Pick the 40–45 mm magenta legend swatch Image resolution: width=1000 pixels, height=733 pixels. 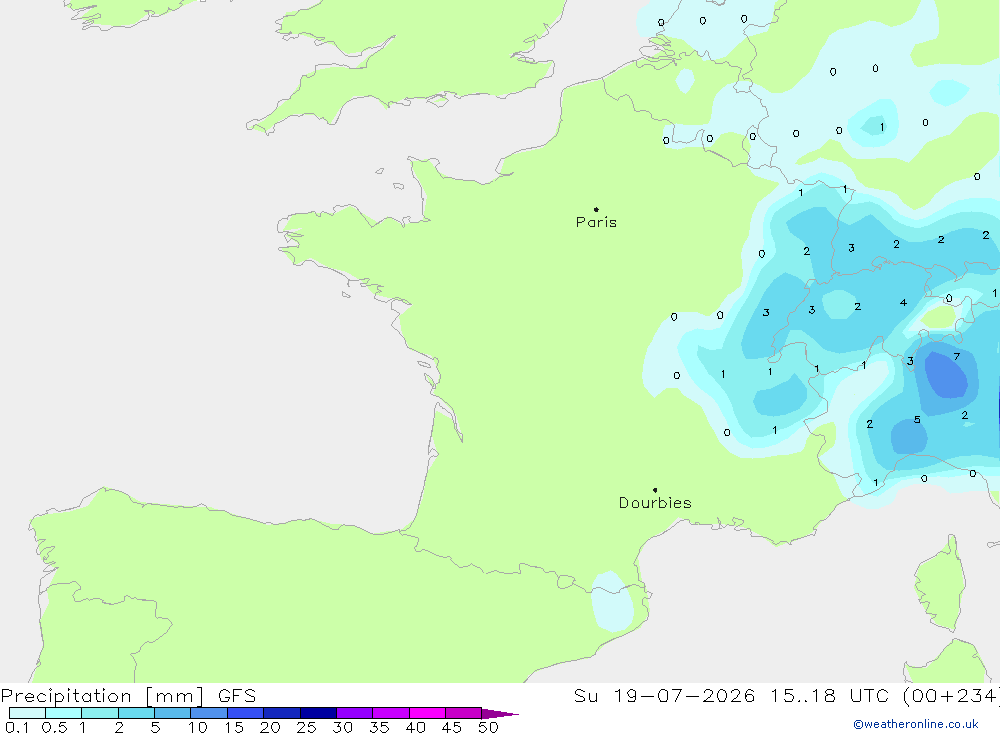pos(427,713)
